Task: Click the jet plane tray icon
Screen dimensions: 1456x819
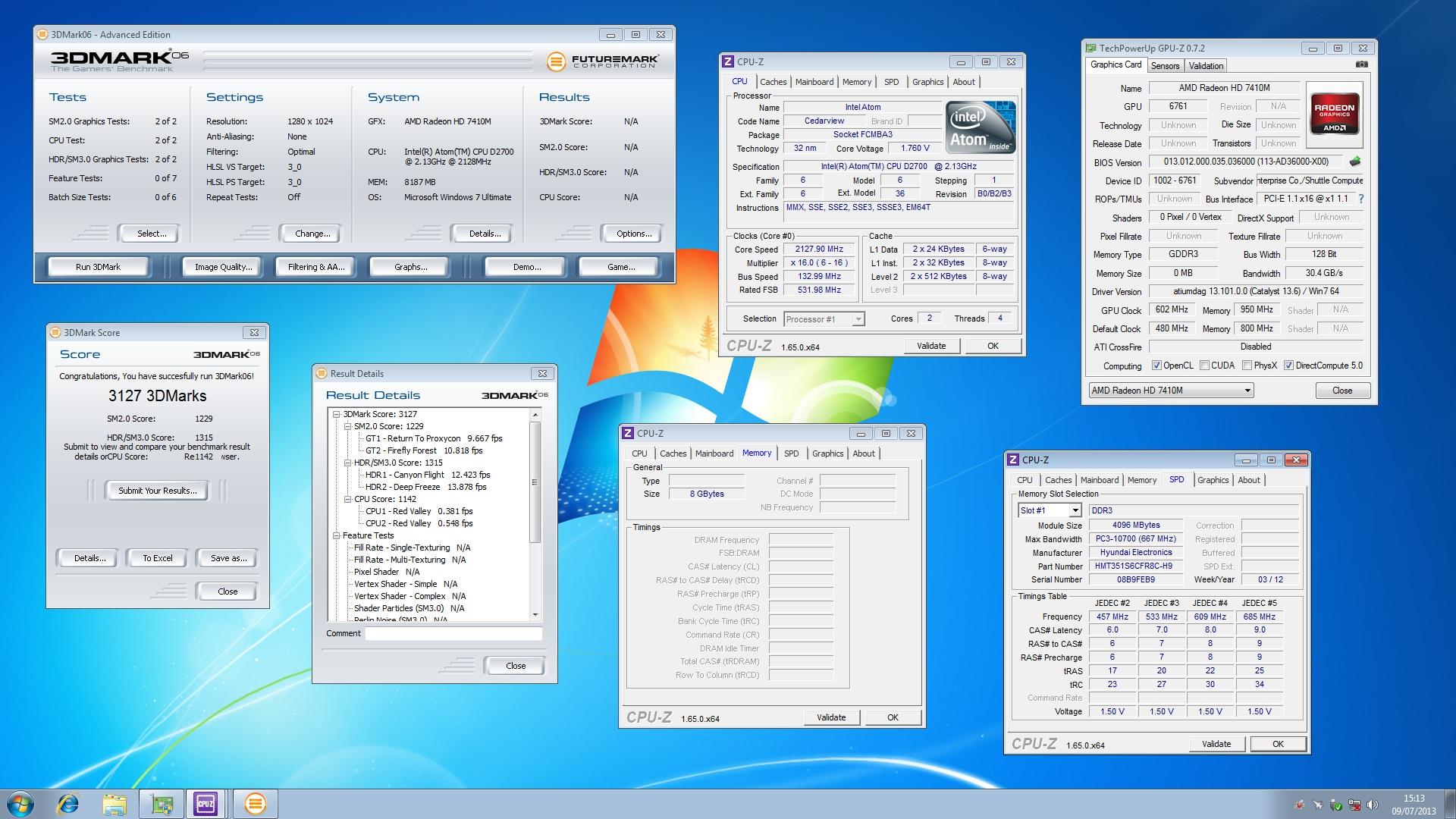Action: click(1318, 805)
